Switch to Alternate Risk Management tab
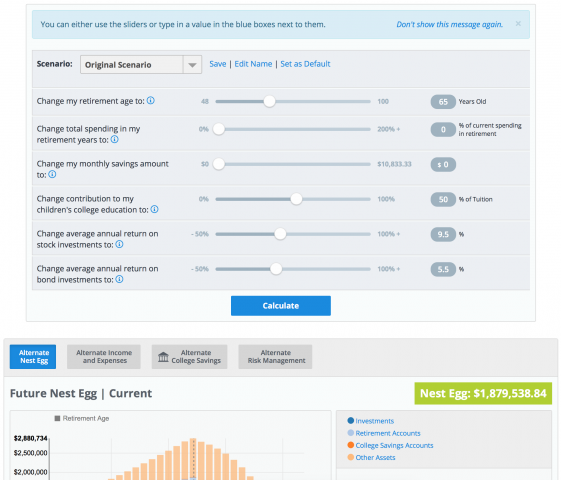This screenshot has width=561, height=480. pos(275,357)
